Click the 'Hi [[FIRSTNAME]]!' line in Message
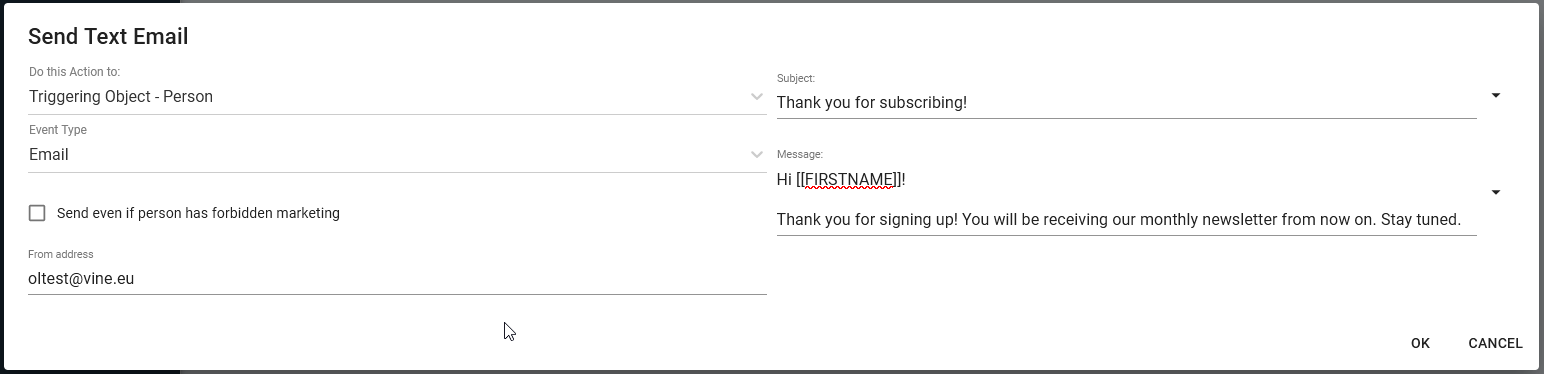This screenshot has height=374, width=1544. (x=841, y=180)
